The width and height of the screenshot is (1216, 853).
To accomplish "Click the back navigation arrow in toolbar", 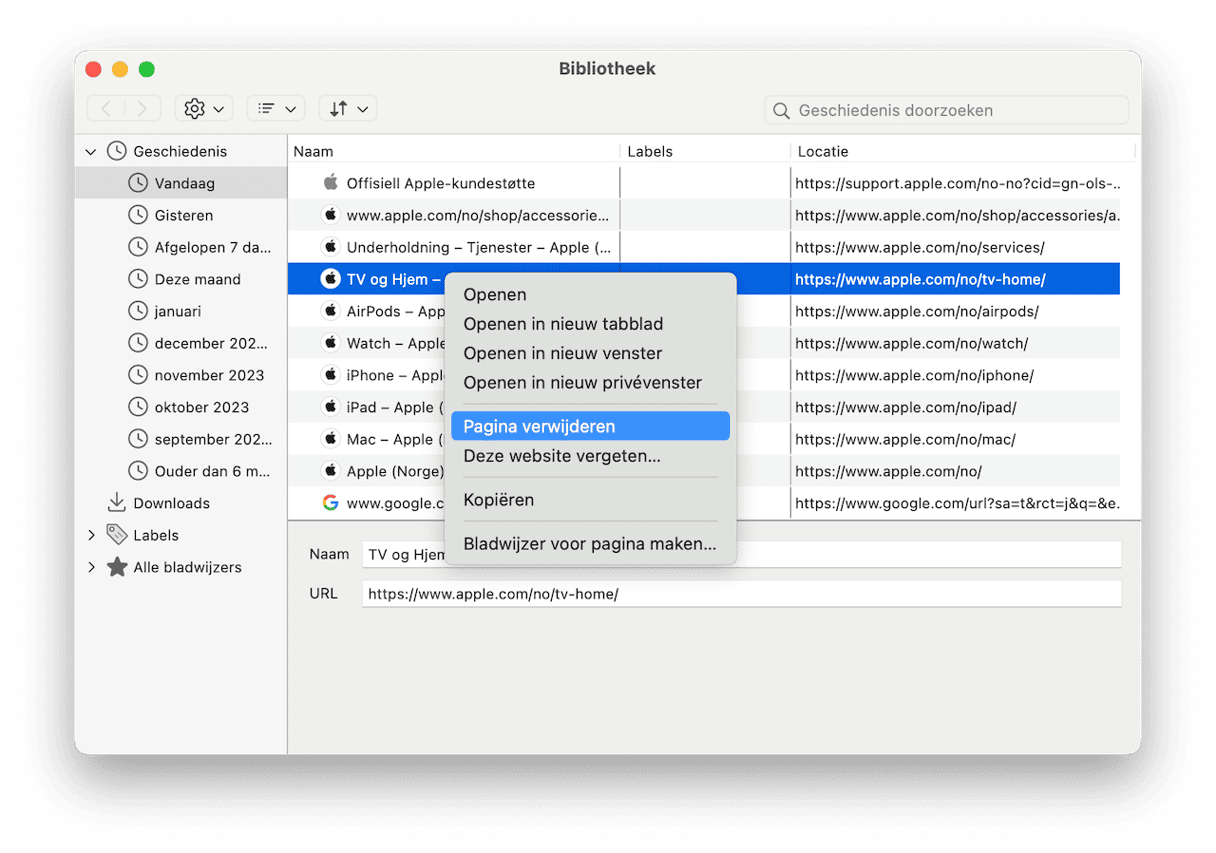I will click(x=108, y=109).
